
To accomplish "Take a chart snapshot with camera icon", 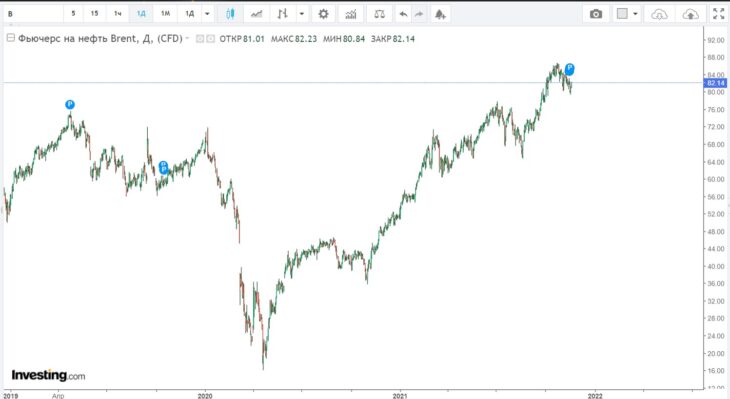I will 596,14.
